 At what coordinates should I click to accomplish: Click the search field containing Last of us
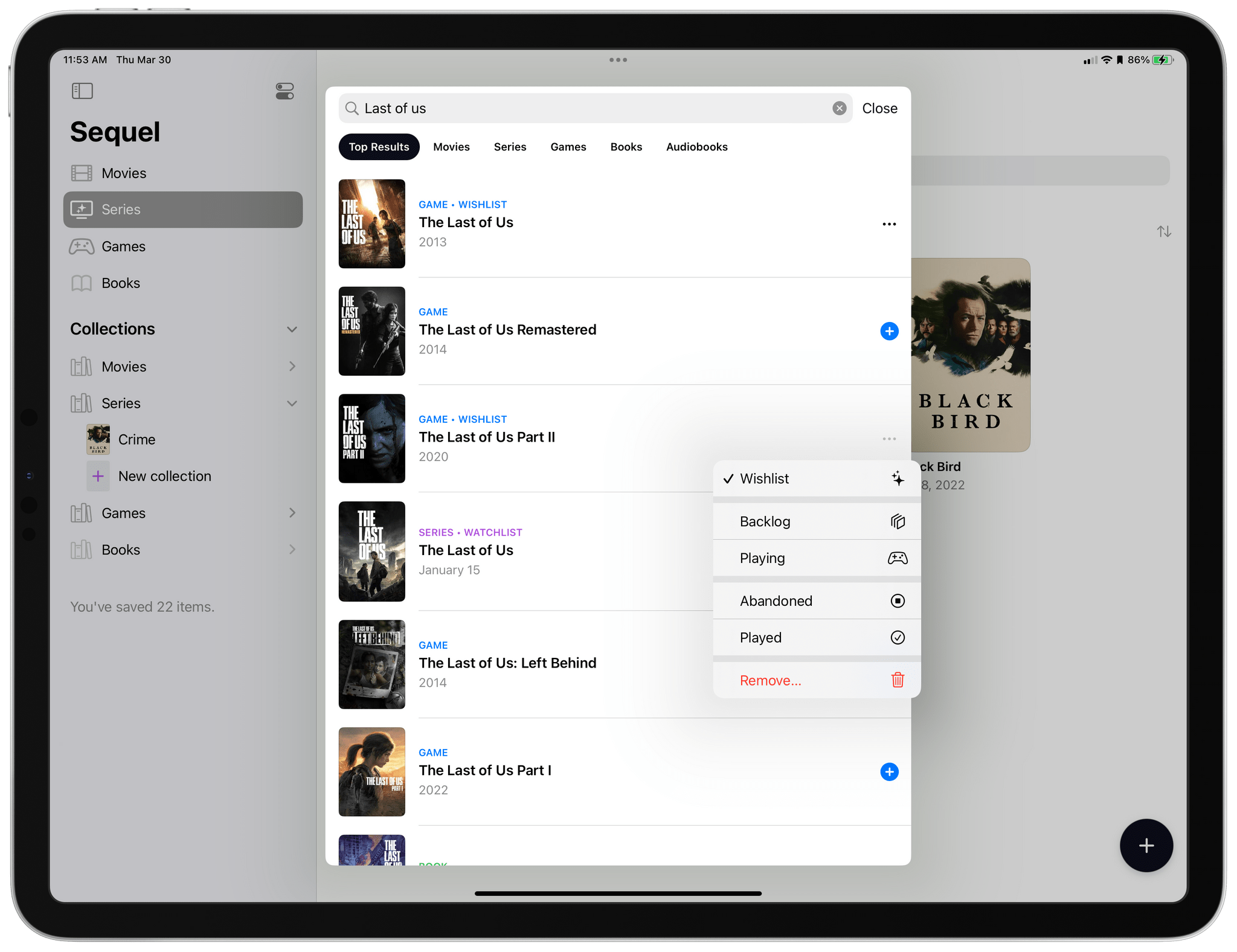(x=595, y=108)
